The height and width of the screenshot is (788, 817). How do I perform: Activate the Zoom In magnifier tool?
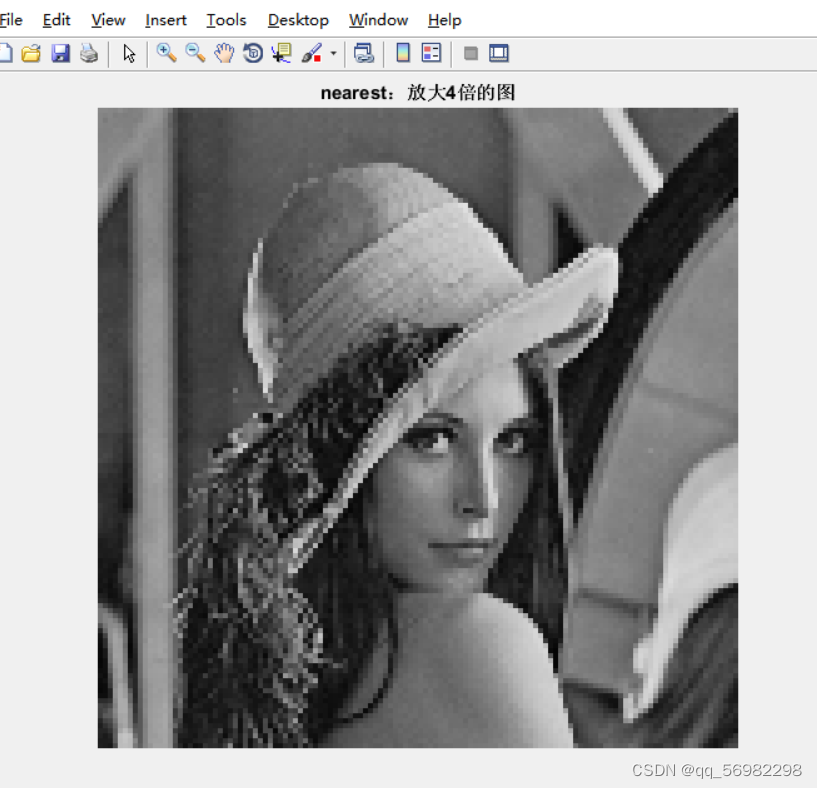166,53
